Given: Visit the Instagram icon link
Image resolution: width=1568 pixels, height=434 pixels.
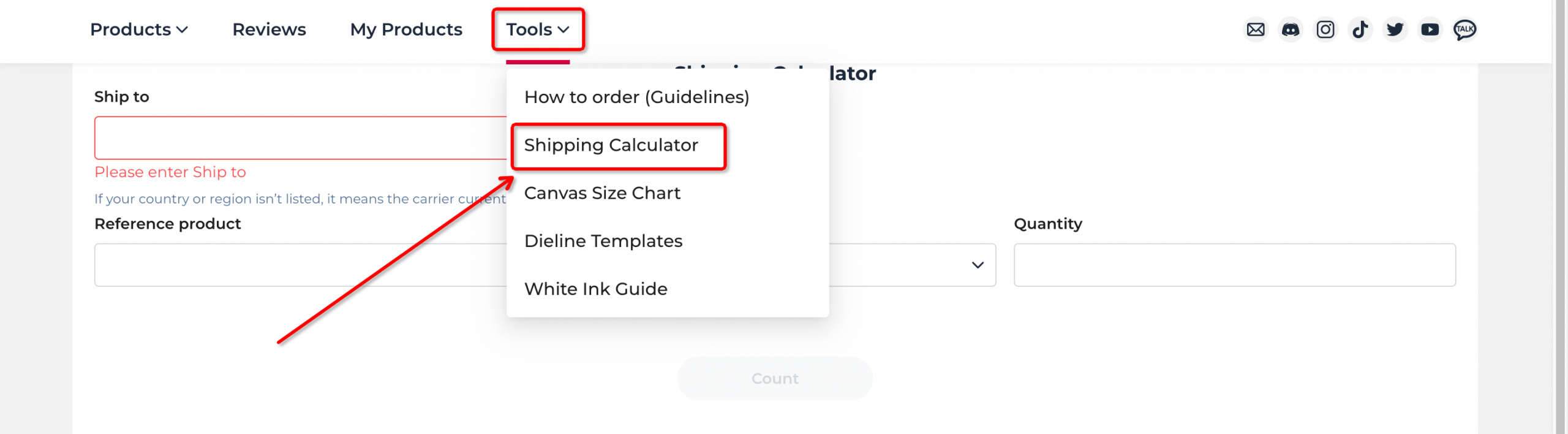Looking at the screenshot, I should 1325,29.
